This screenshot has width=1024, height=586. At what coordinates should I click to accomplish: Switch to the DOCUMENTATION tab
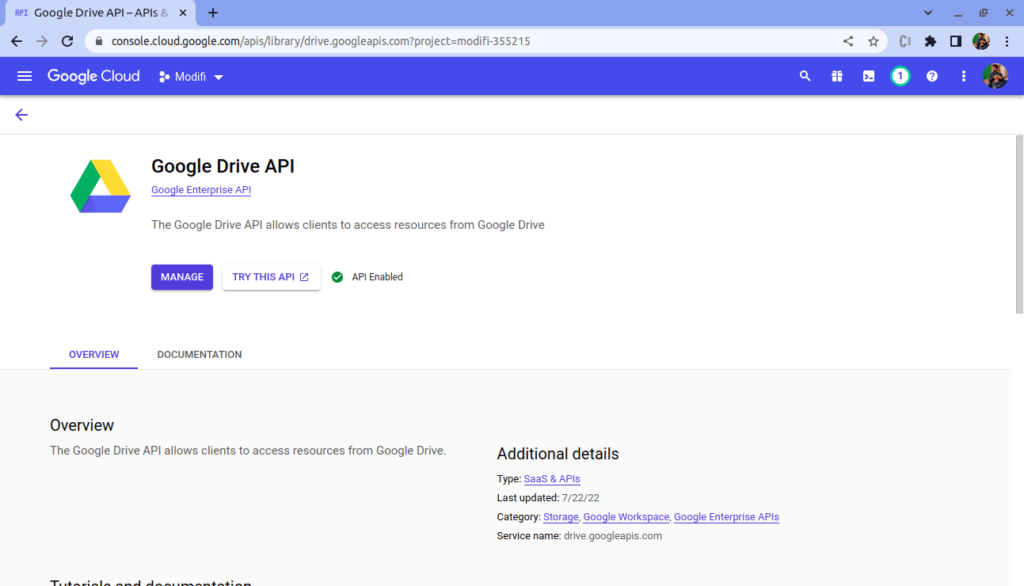199,355
